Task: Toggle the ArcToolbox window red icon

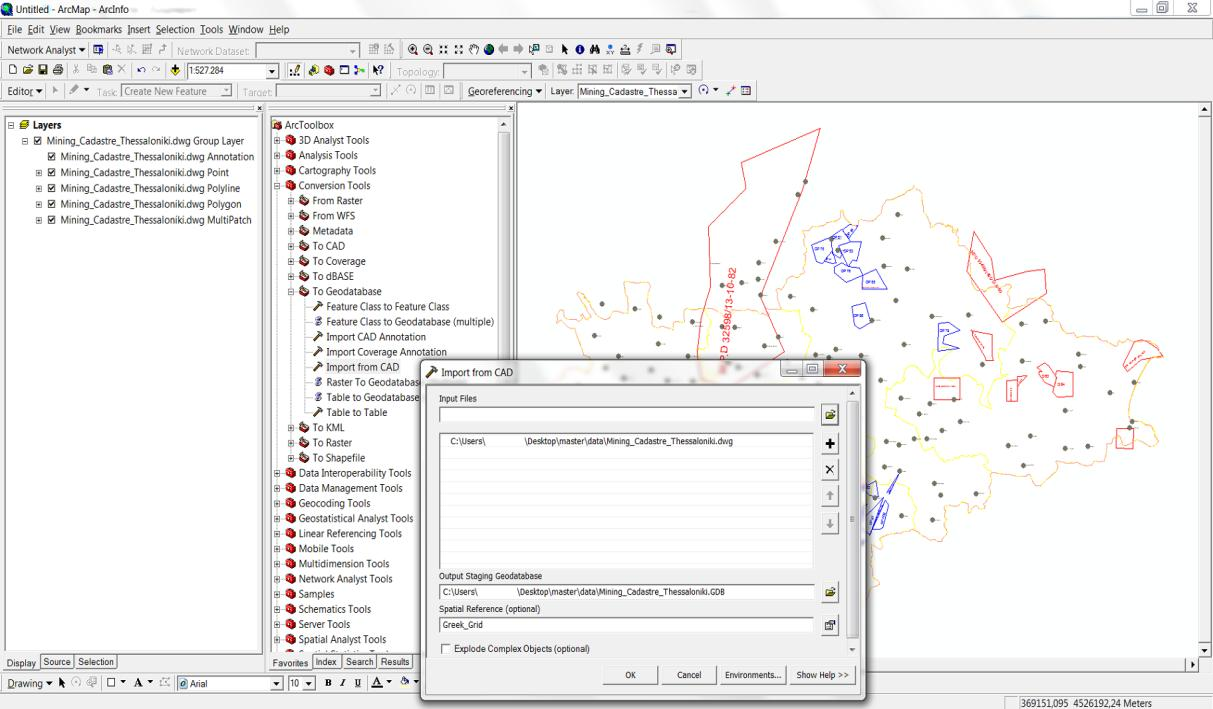Action: (329, 70)
